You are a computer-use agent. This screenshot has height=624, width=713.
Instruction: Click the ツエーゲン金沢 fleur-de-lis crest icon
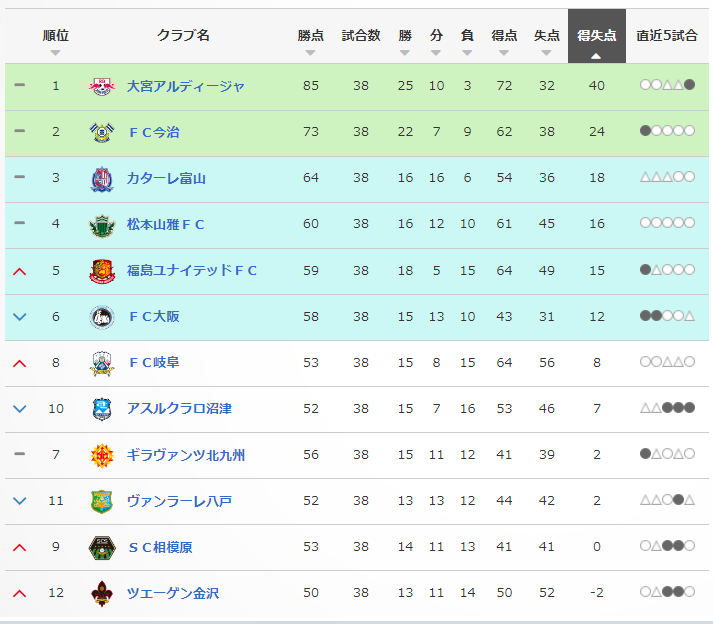[x=101, y=594]
